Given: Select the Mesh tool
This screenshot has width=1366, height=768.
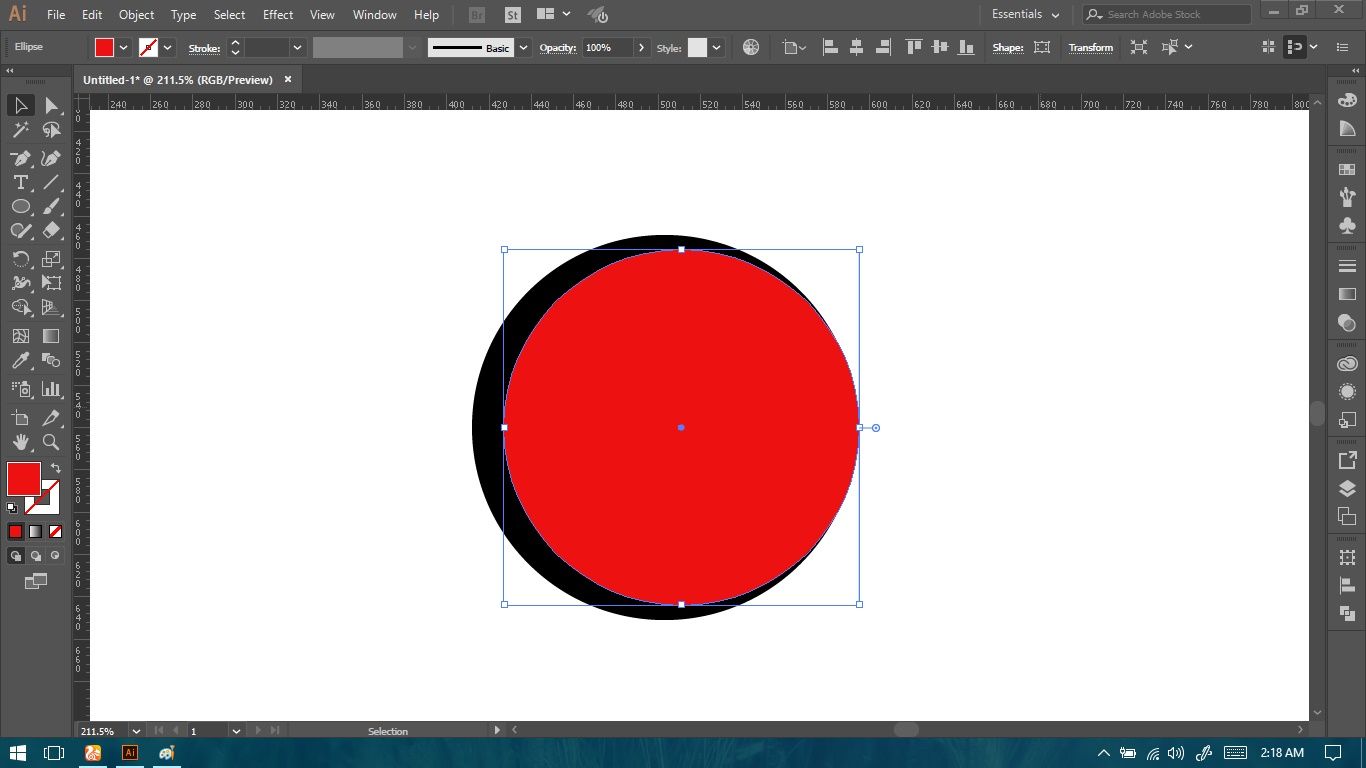Looking at the screenshot, I should pos(20,336).
